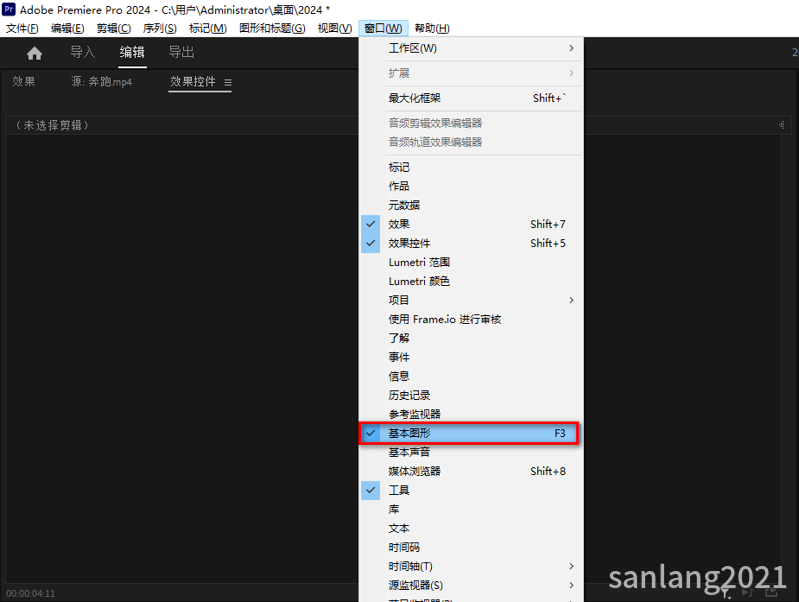799x602 pixels.
Task: Select the 效果 panel tab
Action: (23, 82)
